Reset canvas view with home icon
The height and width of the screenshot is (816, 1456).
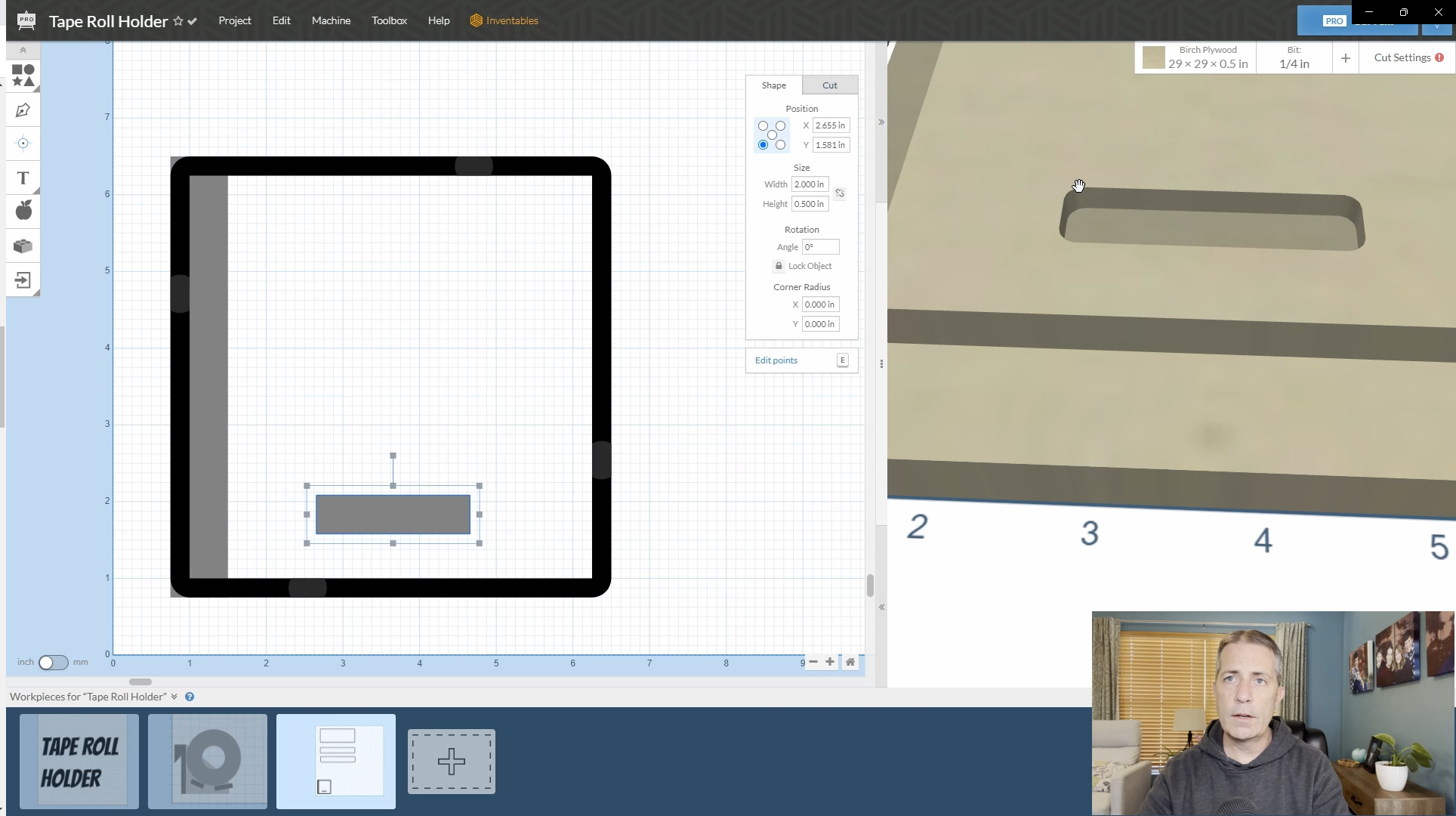click(850, 662)
